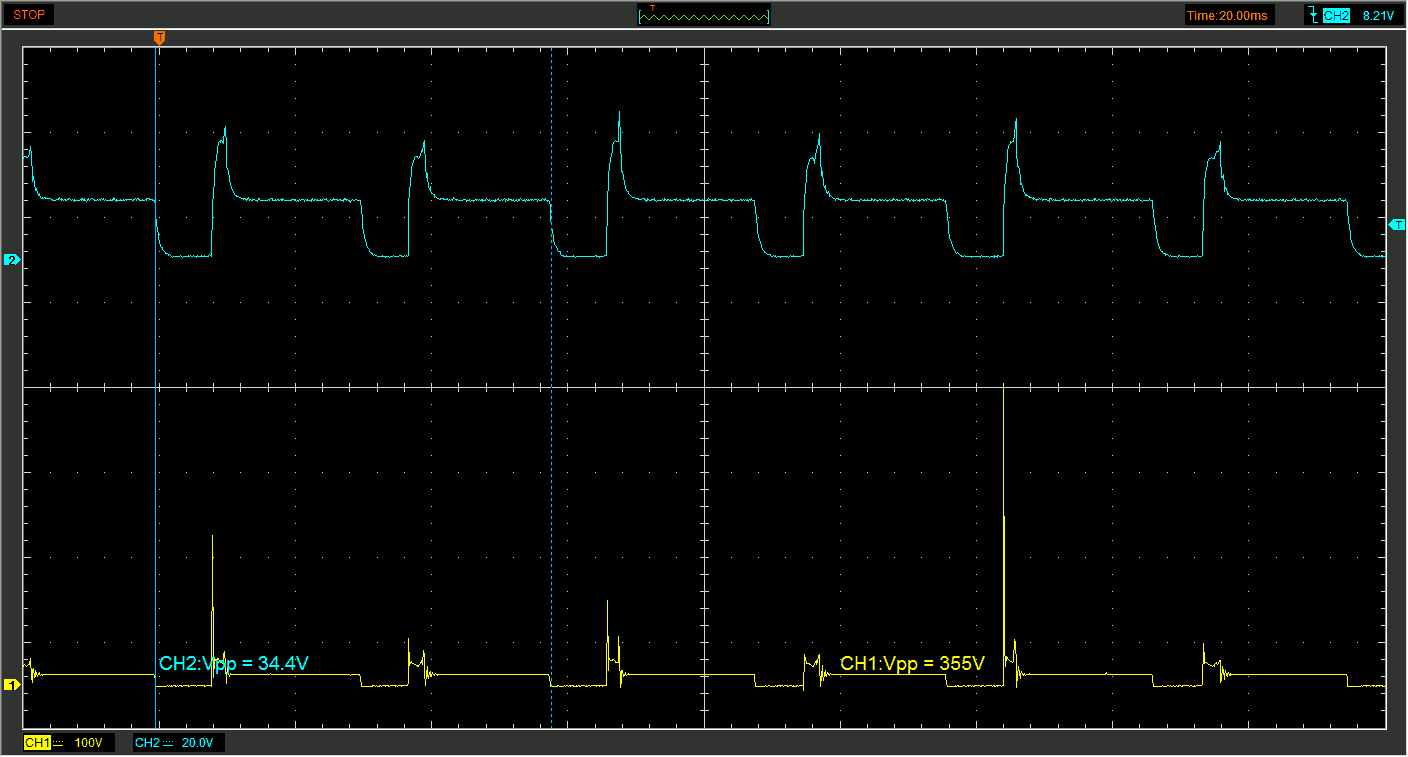The height and width of the screenshot is (757, 1408).
Task: Select the CH2 trigger source badge
Action: (x=1336, y=15)
